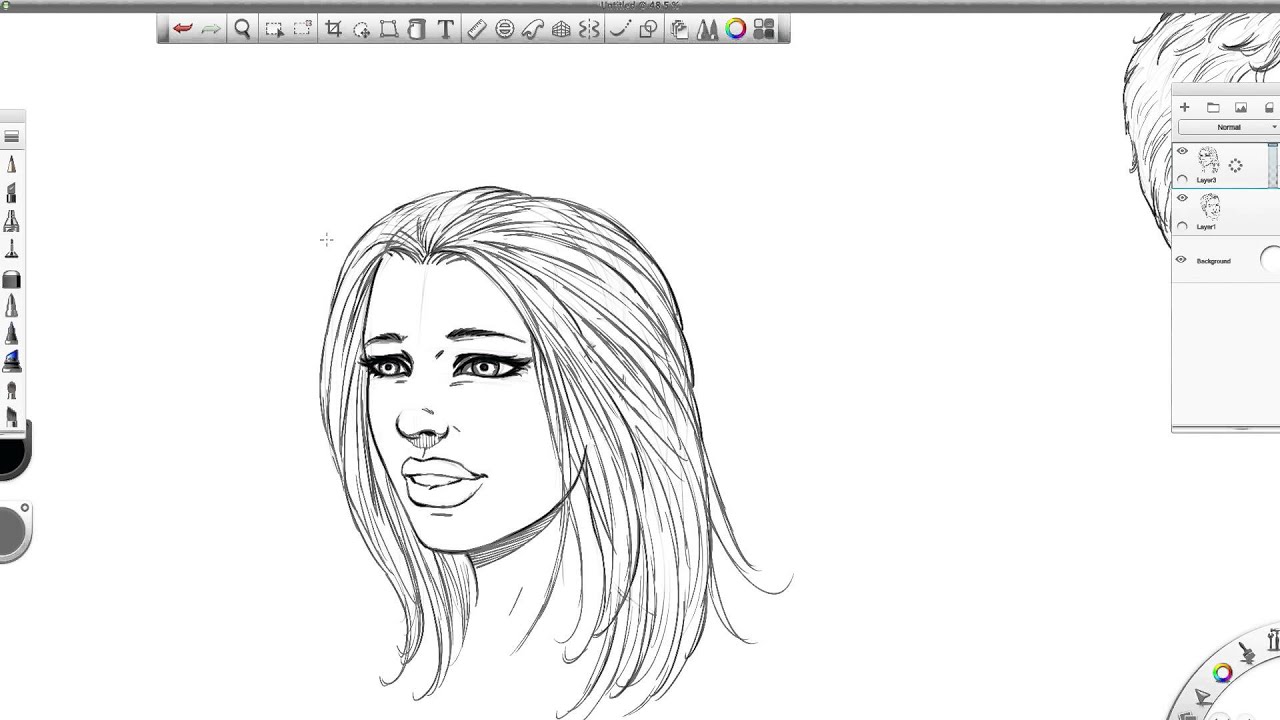Select the highlighted blue brush
Viewport: 1280px width, 720px height.
click(11, 361)
